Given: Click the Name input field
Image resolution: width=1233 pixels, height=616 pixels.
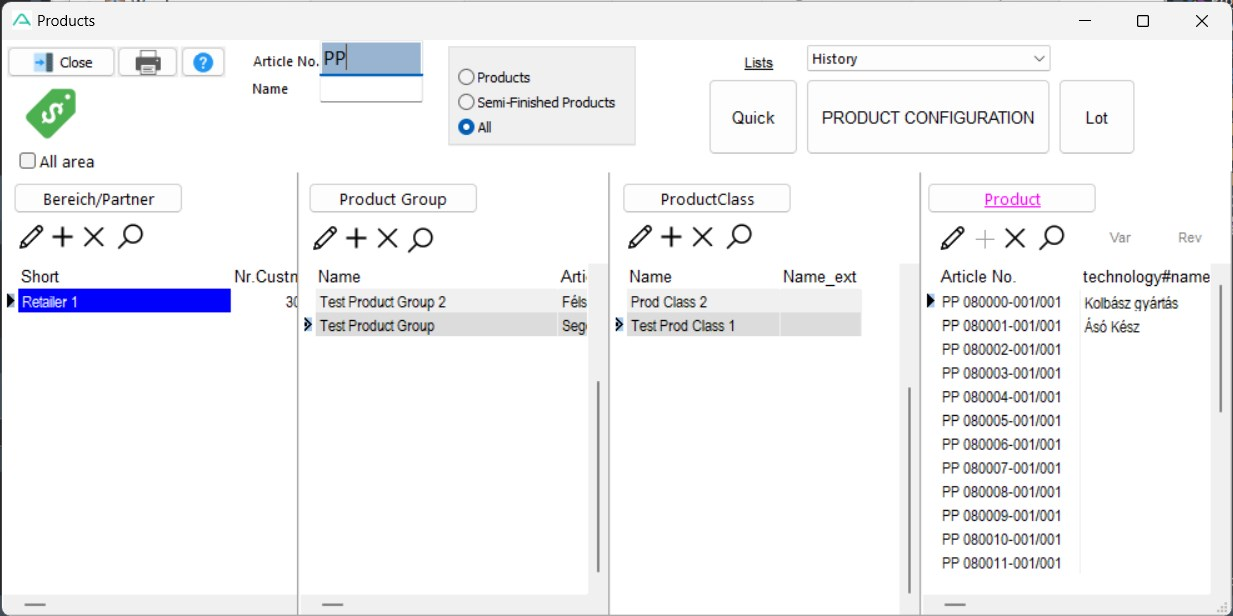Looking at the screenshot, I should click(371, 89).
